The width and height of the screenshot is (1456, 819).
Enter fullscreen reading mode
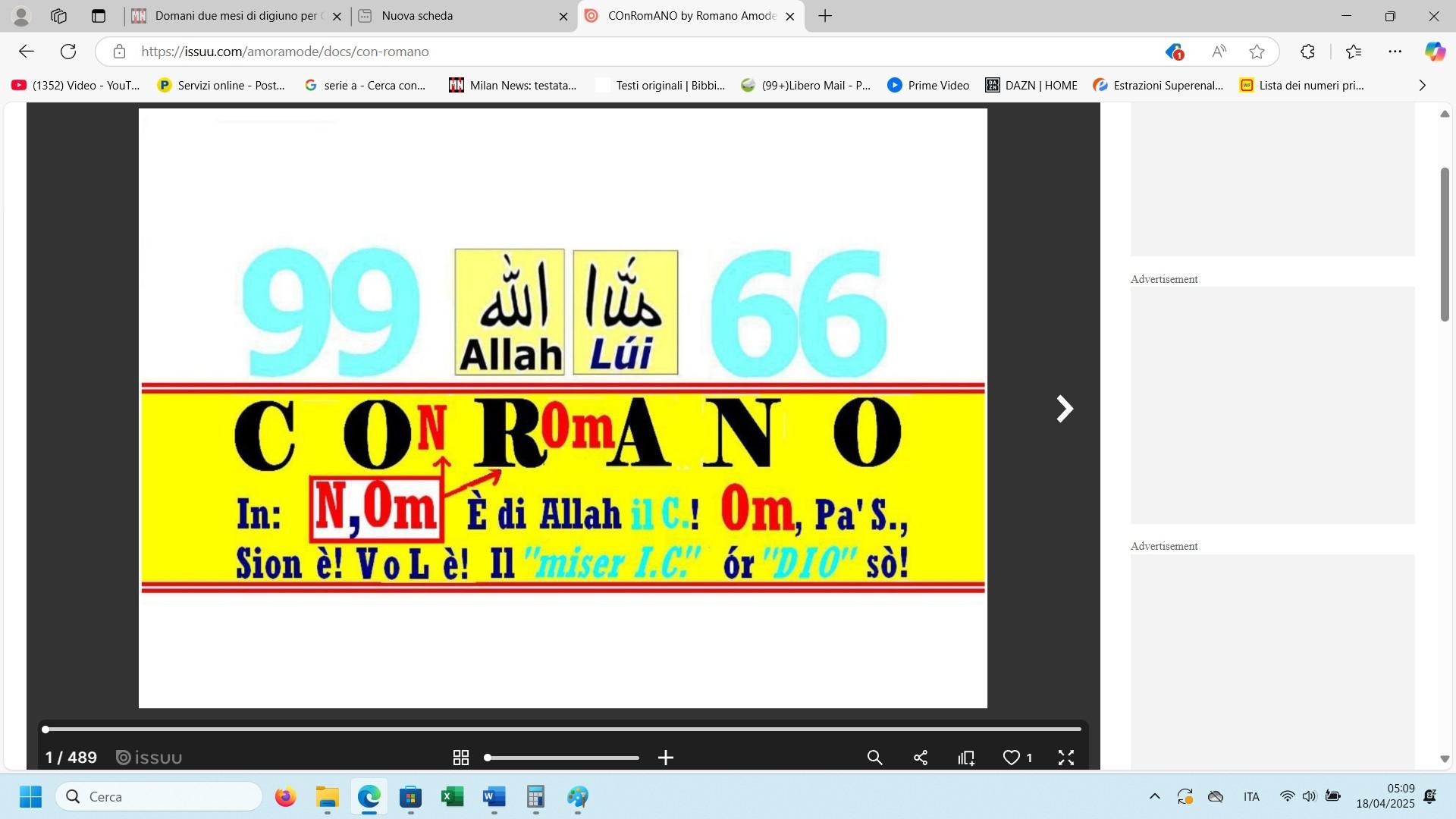1065,758
